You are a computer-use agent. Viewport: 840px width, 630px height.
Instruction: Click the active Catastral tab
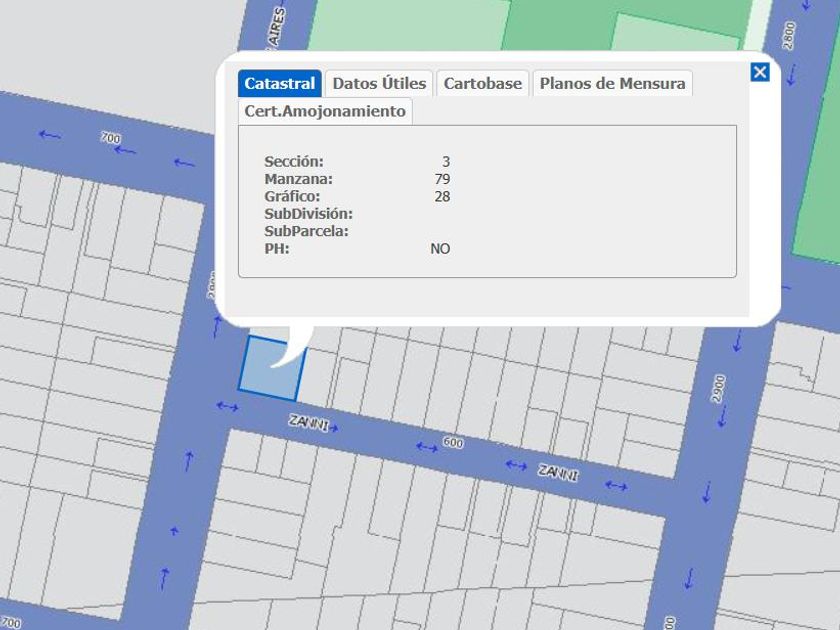pos(280,84)
